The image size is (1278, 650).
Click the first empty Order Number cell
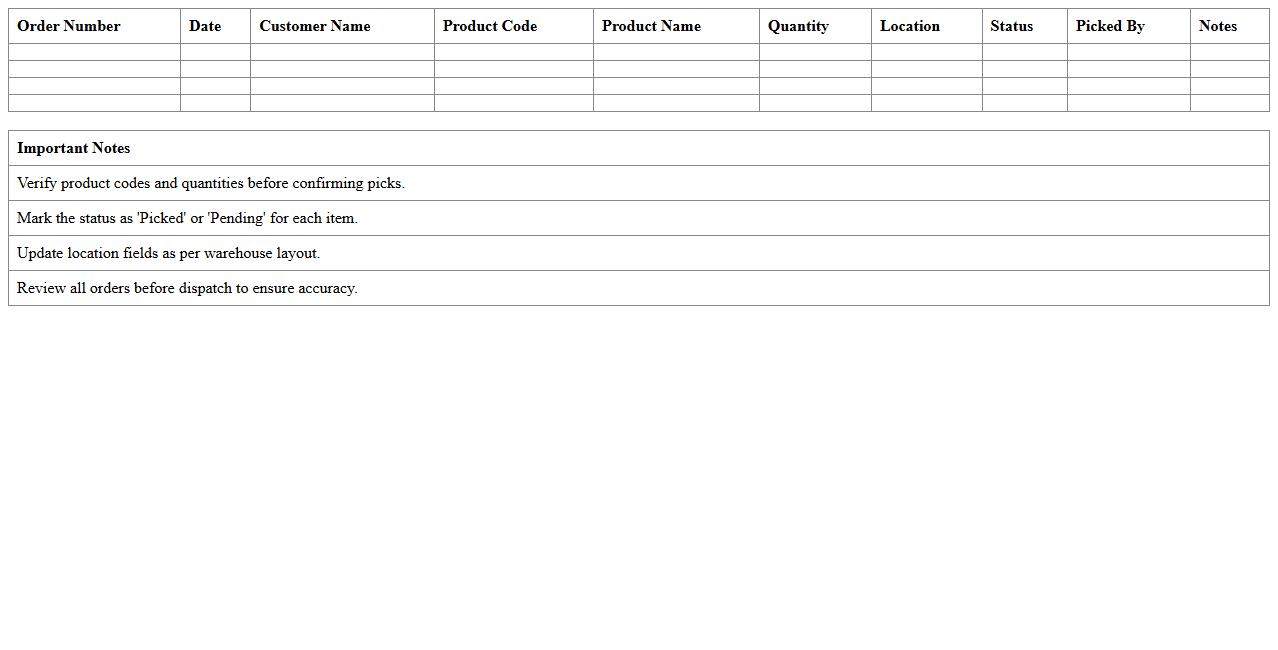pyautogui.click(x=94, y=51)
